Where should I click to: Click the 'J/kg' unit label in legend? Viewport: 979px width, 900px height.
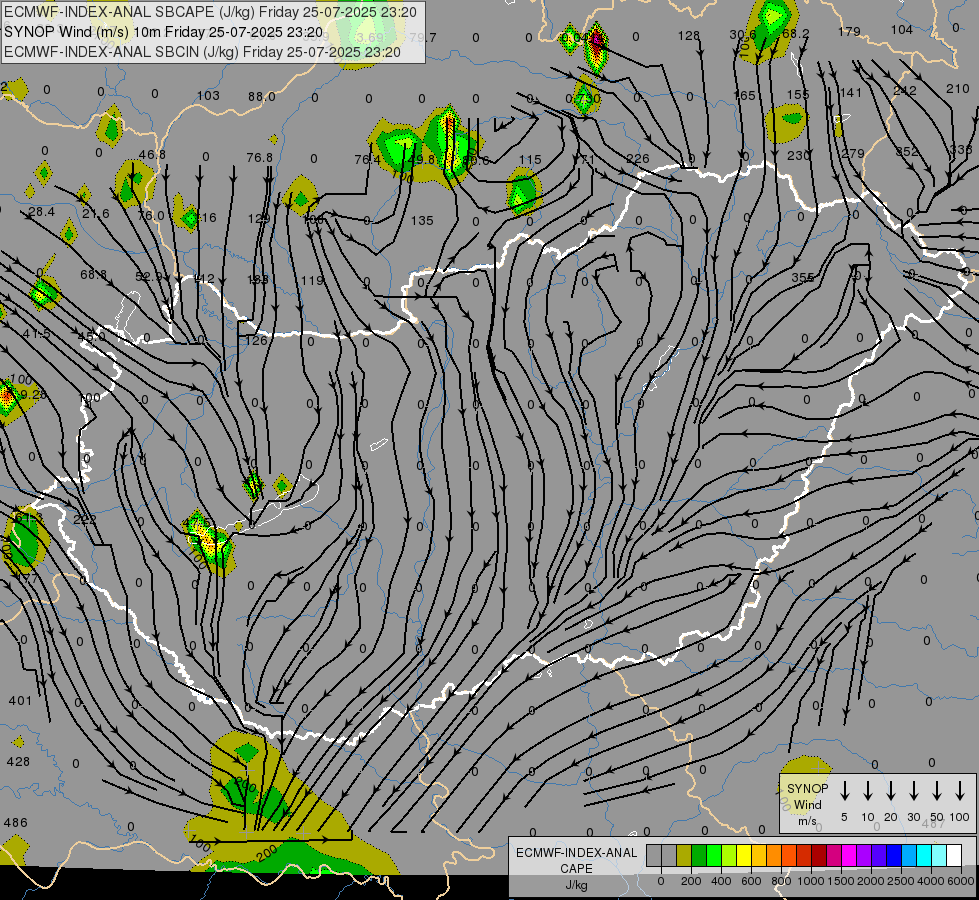pos(576,885)
